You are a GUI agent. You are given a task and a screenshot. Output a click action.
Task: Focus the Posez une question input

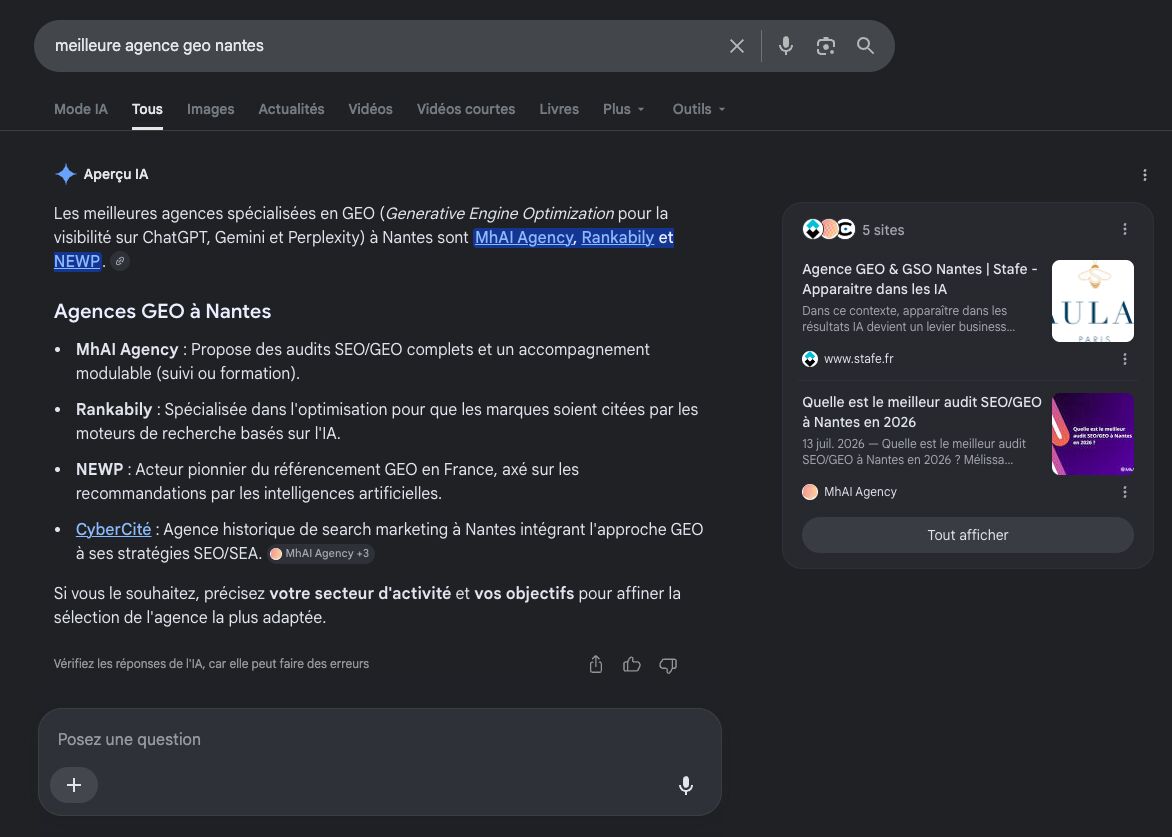pyautogui.click(x=379, y=739)
